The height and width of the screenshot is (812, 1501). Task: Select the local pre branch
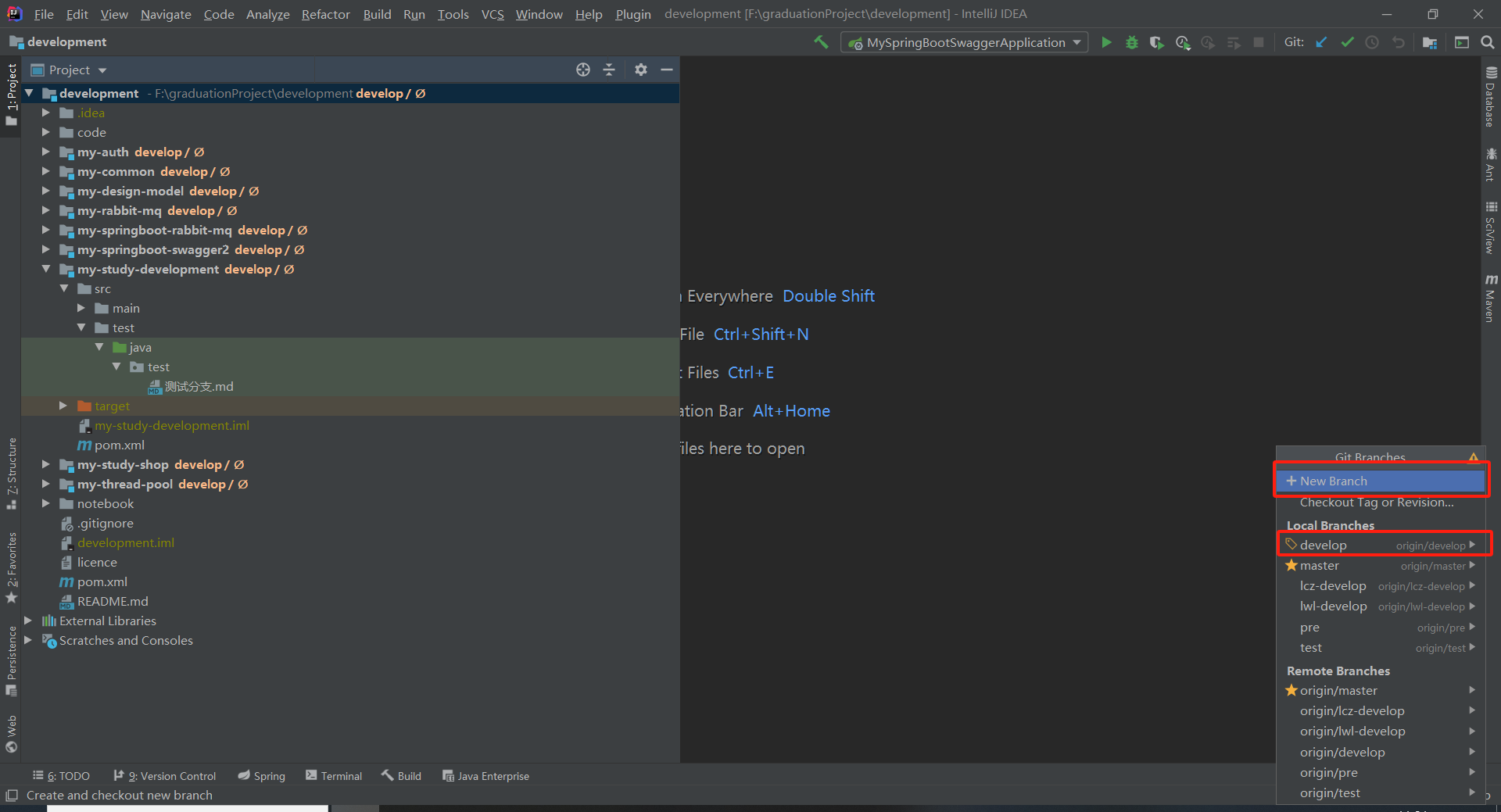(1381, 627)
